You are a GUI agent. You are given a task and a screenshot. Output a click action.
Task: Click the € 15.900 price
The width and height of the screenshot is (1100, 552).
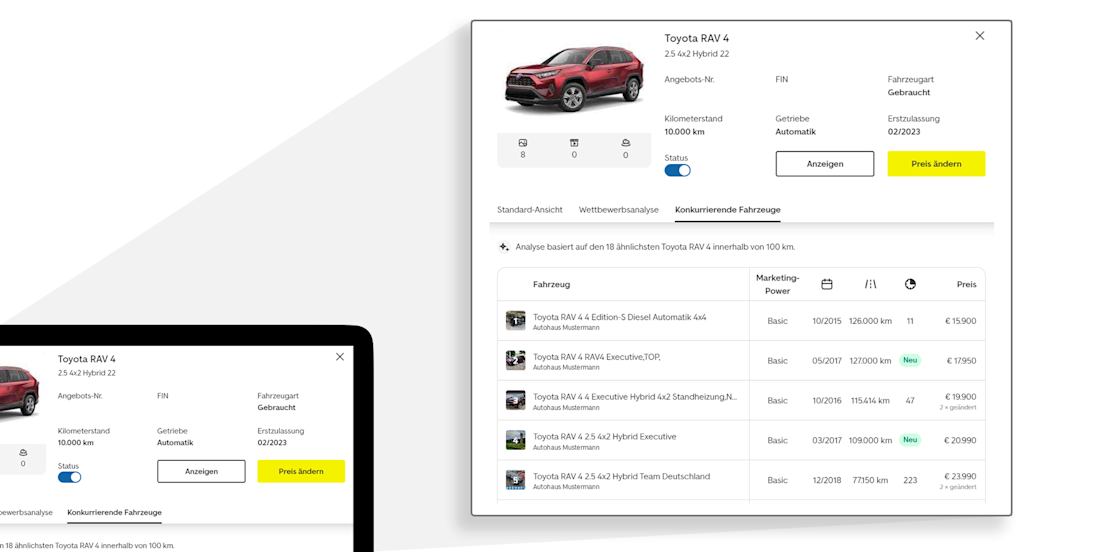(960, 321)
